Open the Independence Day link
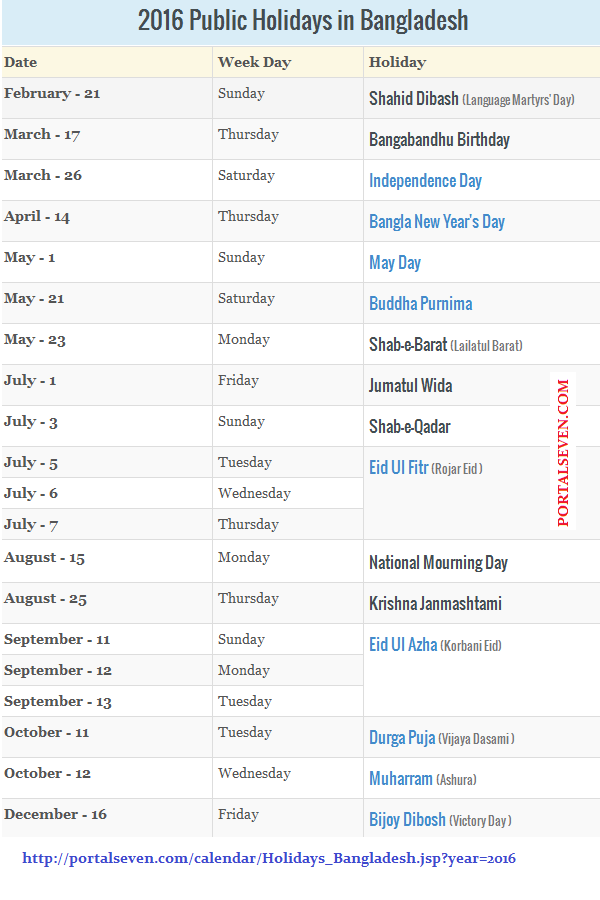 click(x=425, y=181)
